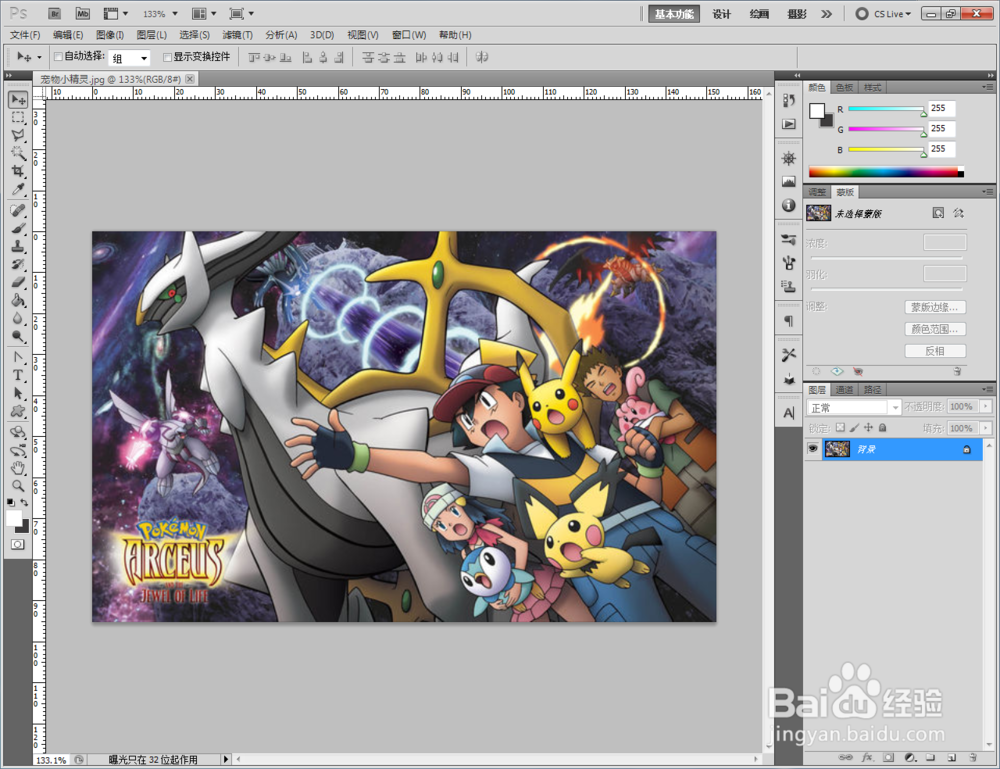1000x769 pixels.
Task: Toggle lock image pixels brush icon
Action: click(x=854, y=428)
